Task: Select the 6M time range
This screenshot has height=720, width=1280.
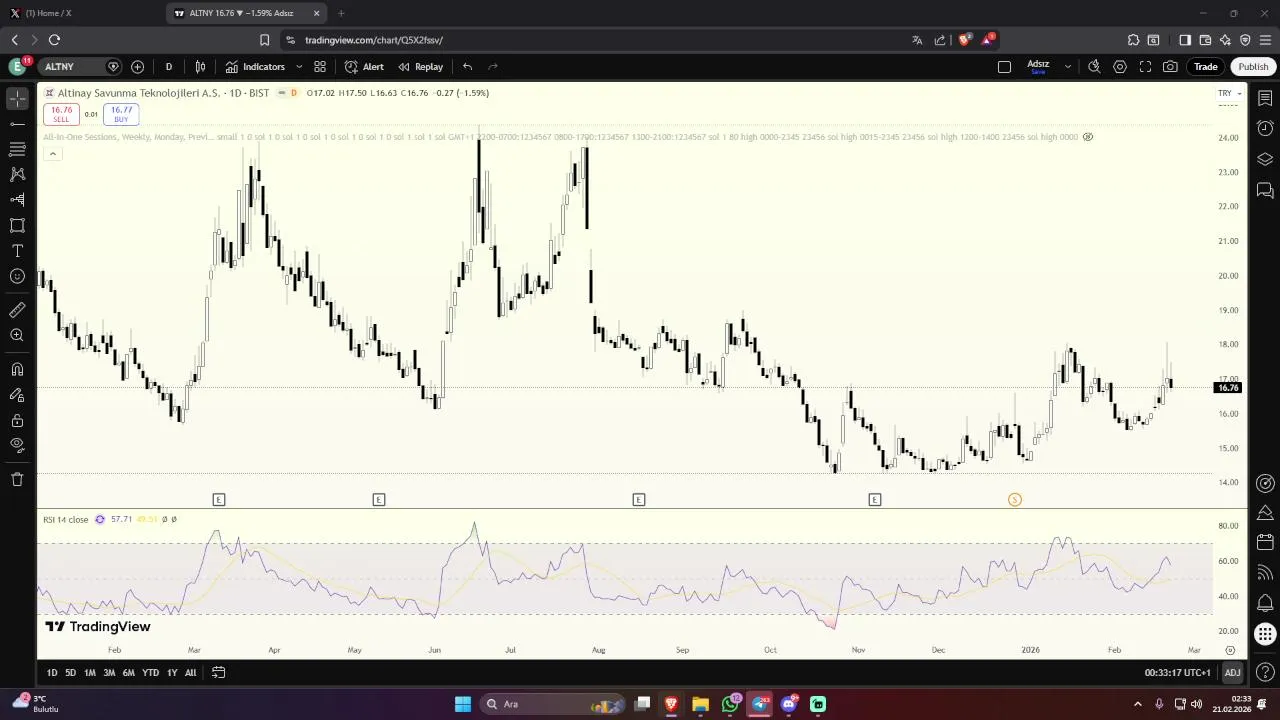Action: (x=128, y=673)
